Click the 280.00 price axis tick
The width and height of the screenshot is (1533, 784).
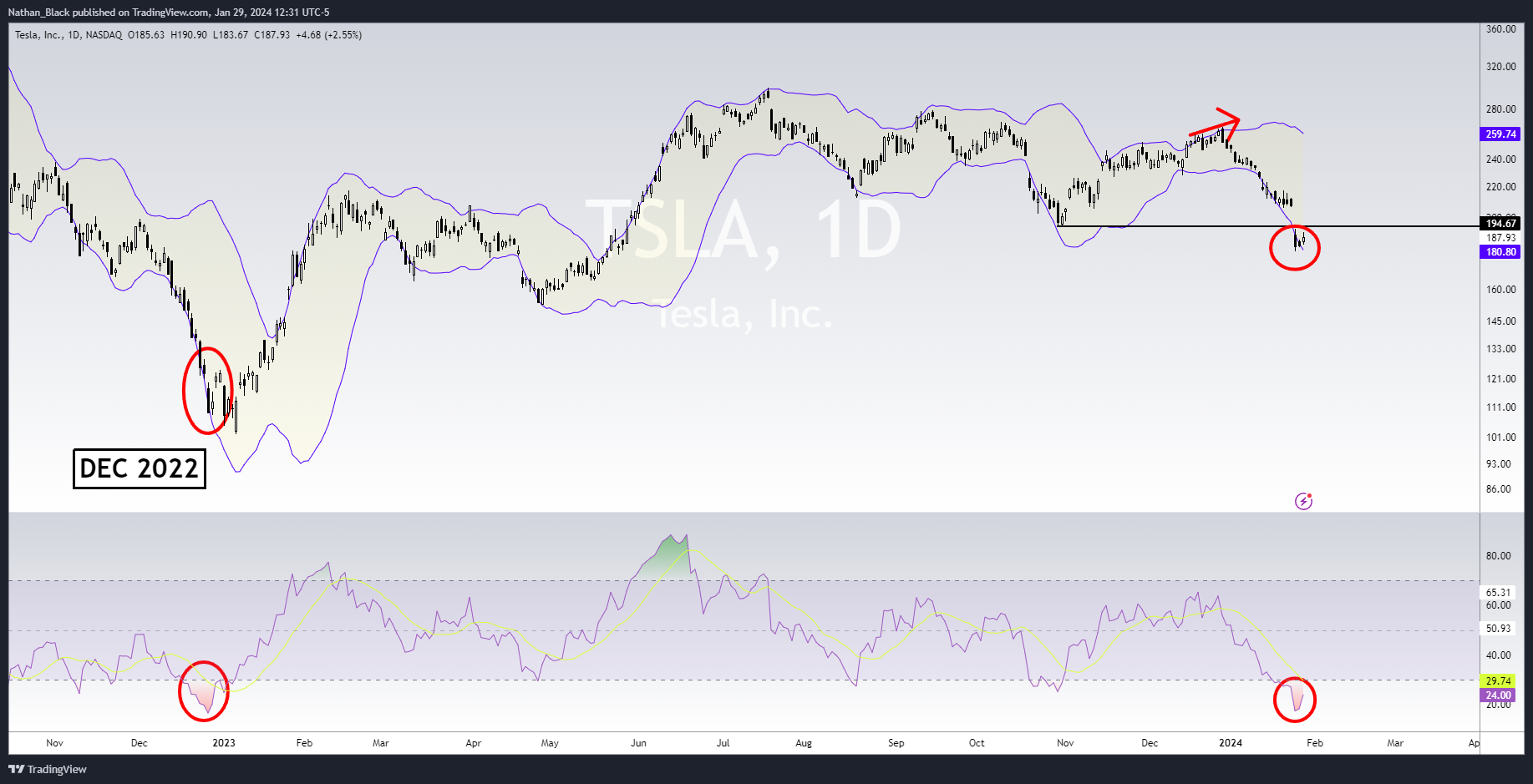click(1500, 109)
